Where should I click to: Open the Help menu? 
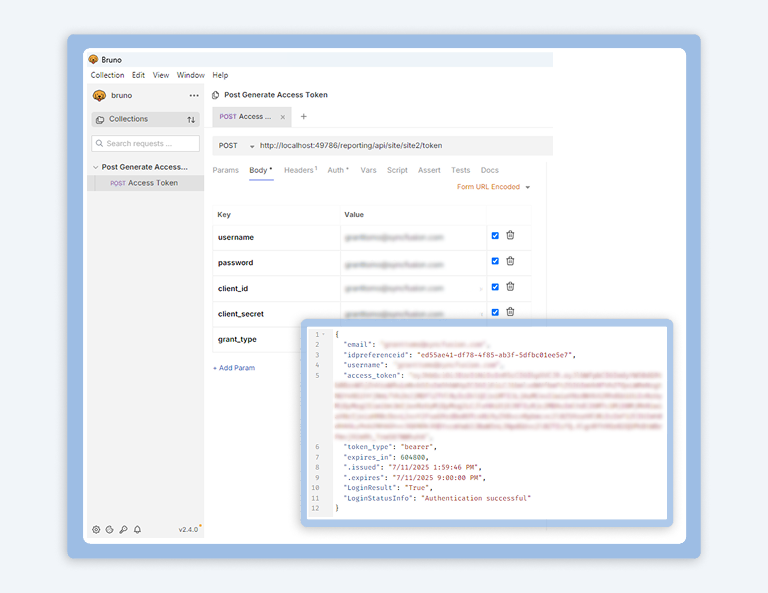click(220, 75)
